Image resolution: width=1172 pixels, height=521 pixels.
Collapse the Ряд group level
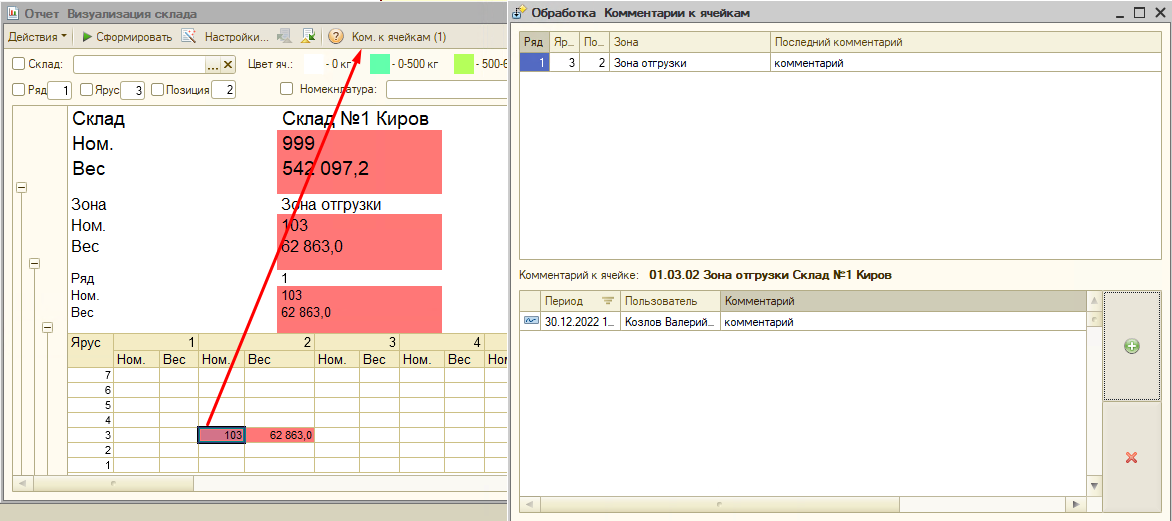tap(48, 327)
